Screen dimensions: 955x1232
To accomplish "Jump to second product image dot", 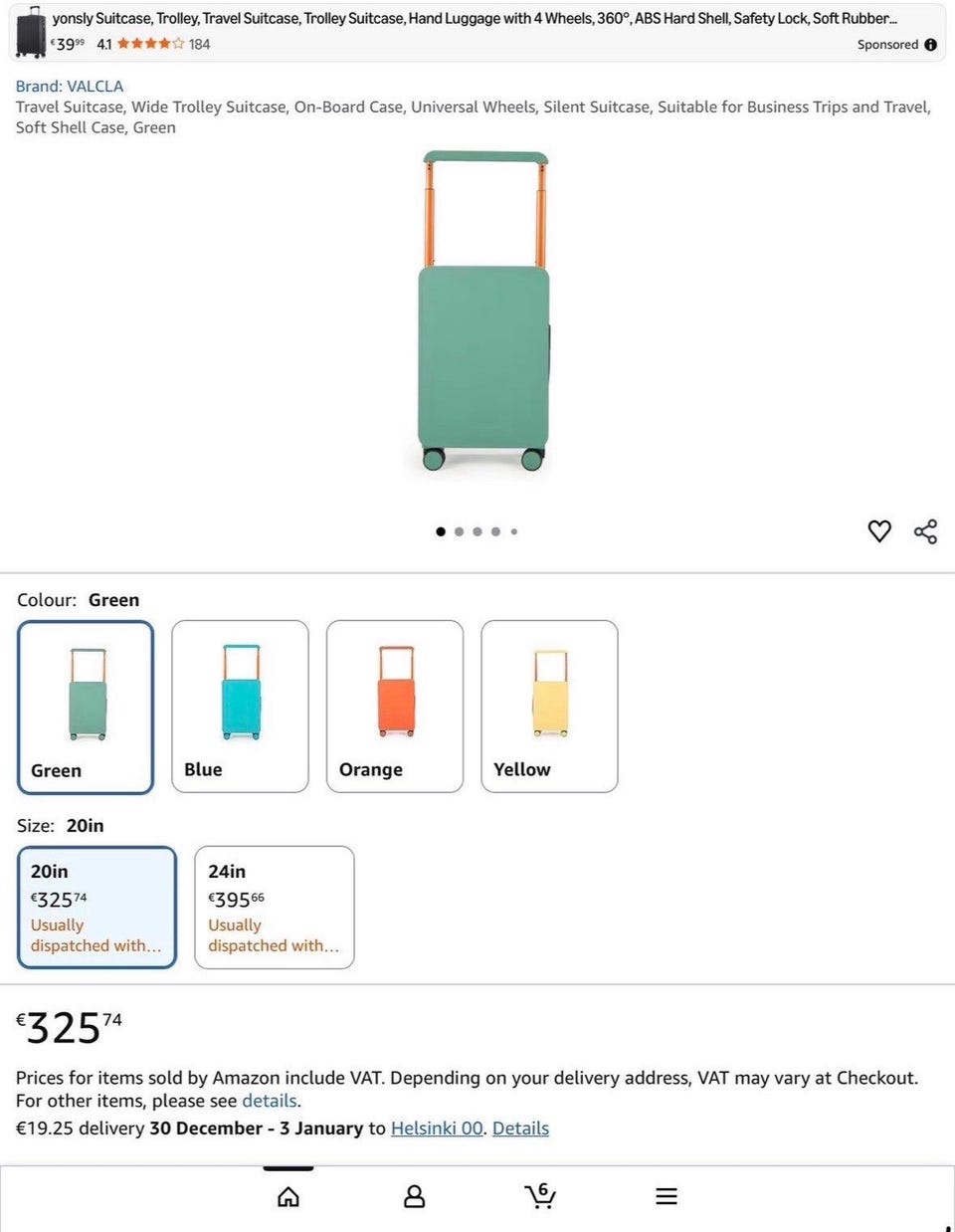I will 459,531.
